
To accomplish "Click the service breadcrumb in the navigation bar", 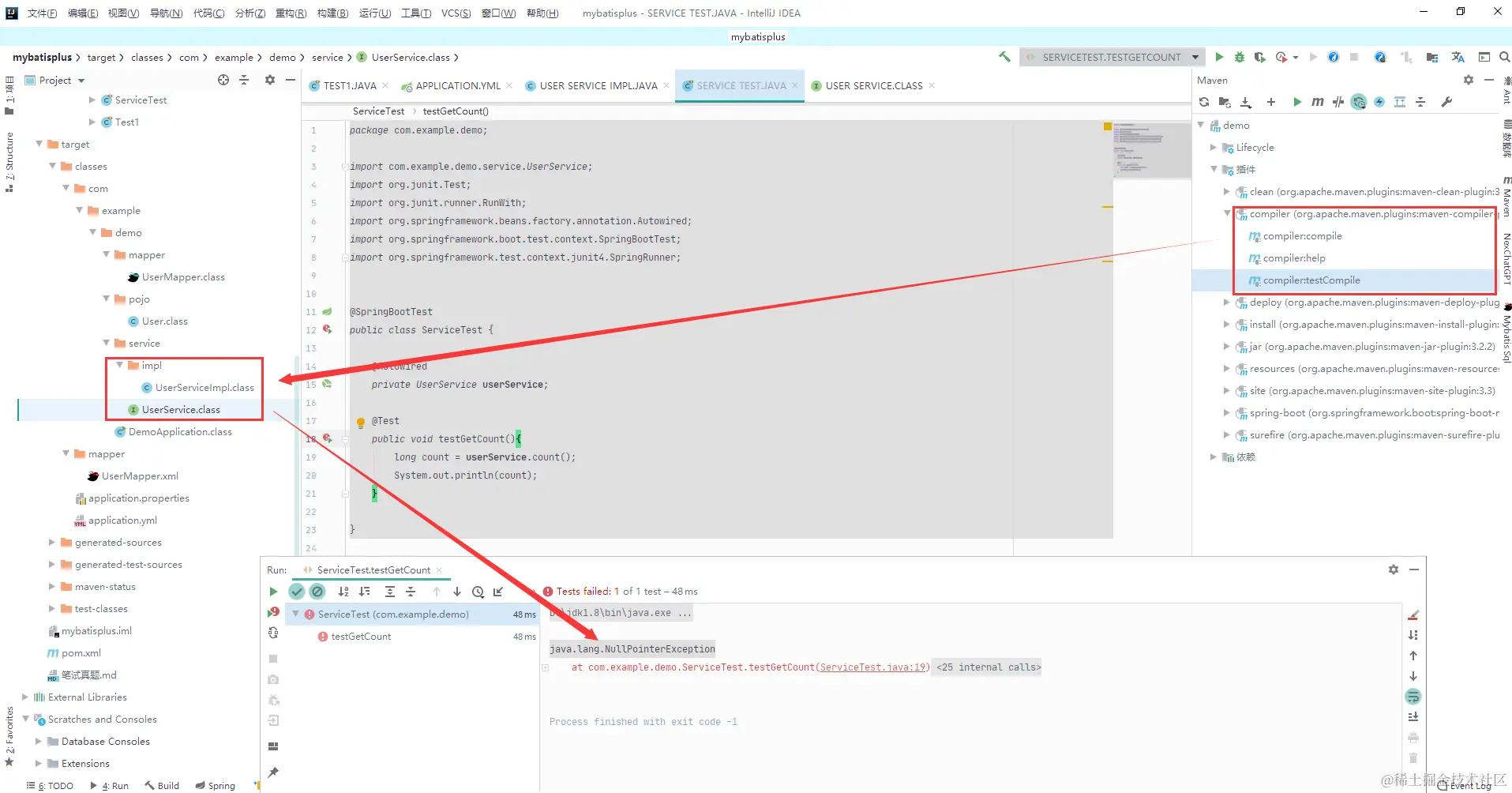I will 327,57.
